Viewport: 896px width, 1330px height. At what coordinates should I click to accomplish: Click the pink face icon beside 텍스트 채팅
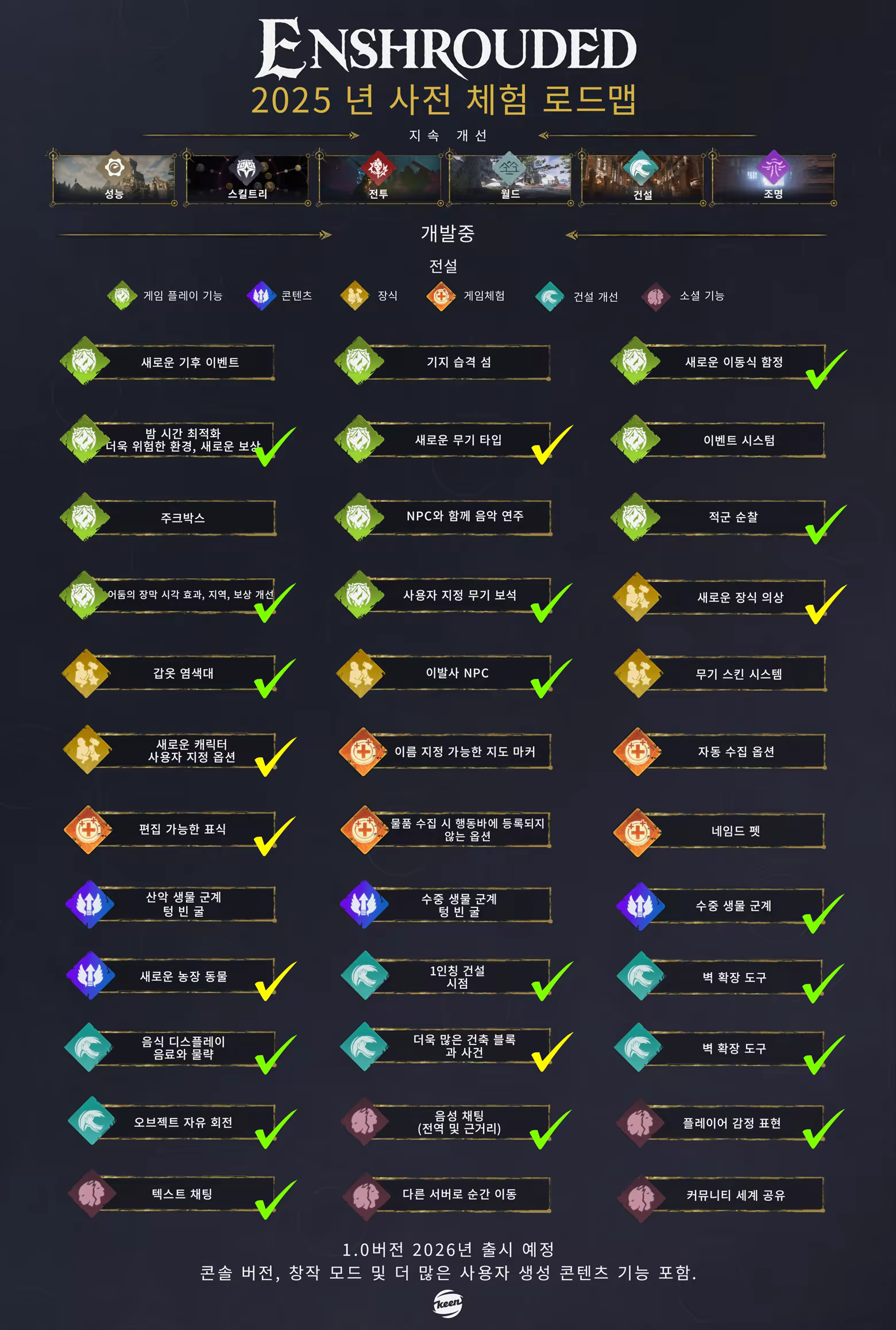92,1194
